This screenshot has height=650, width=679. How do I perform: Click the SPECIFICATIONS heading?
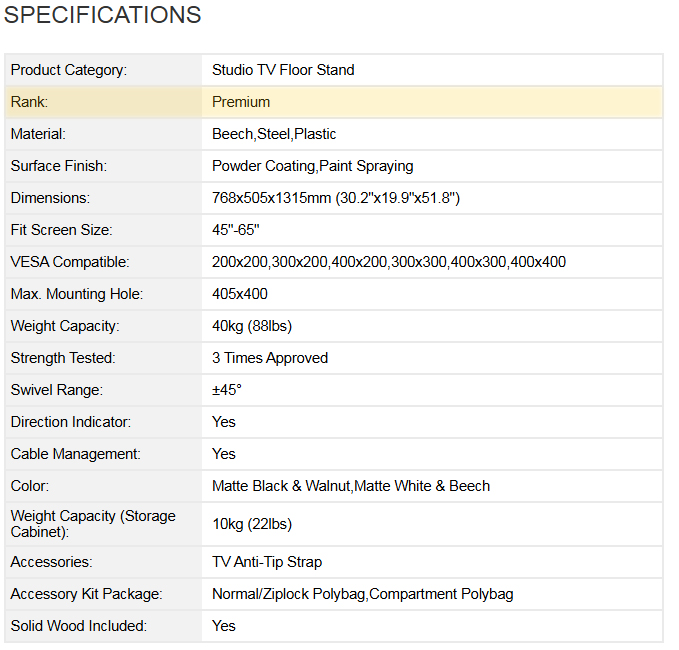tap(102, 16)
